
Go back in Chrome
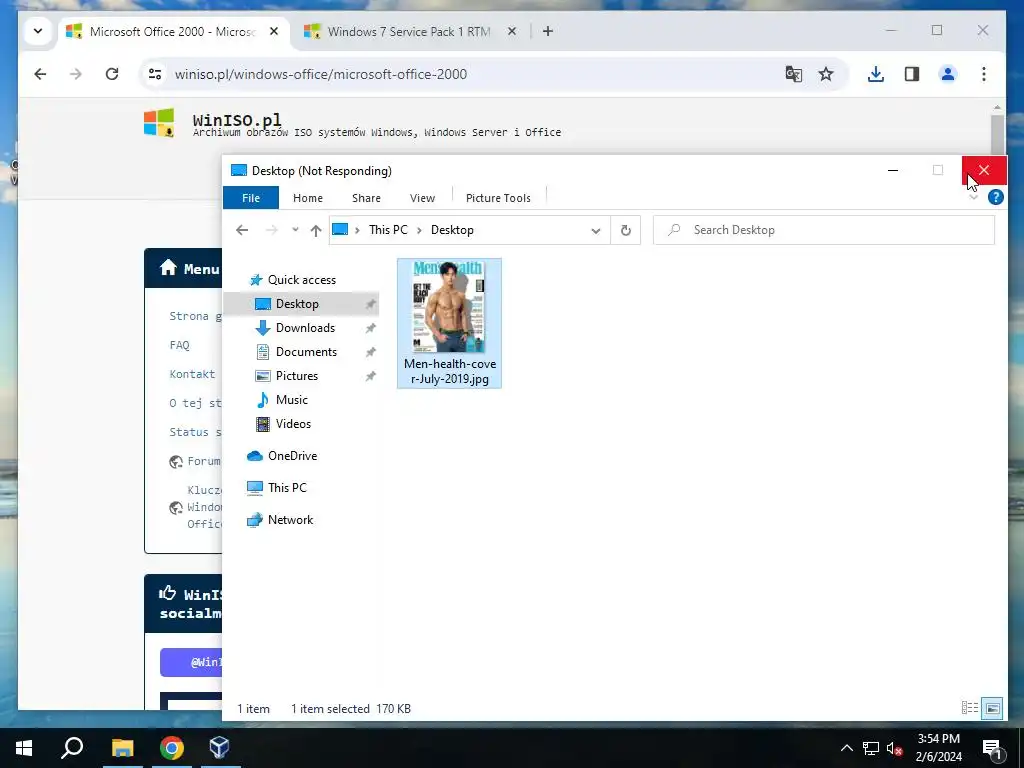coord(40,74)
